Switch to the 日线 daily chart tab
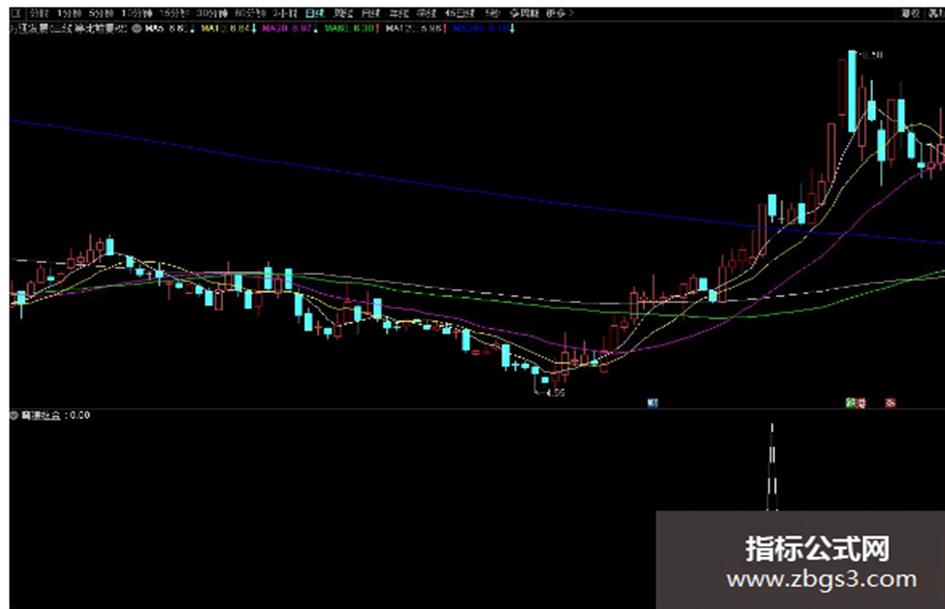 tap(315, 13)
